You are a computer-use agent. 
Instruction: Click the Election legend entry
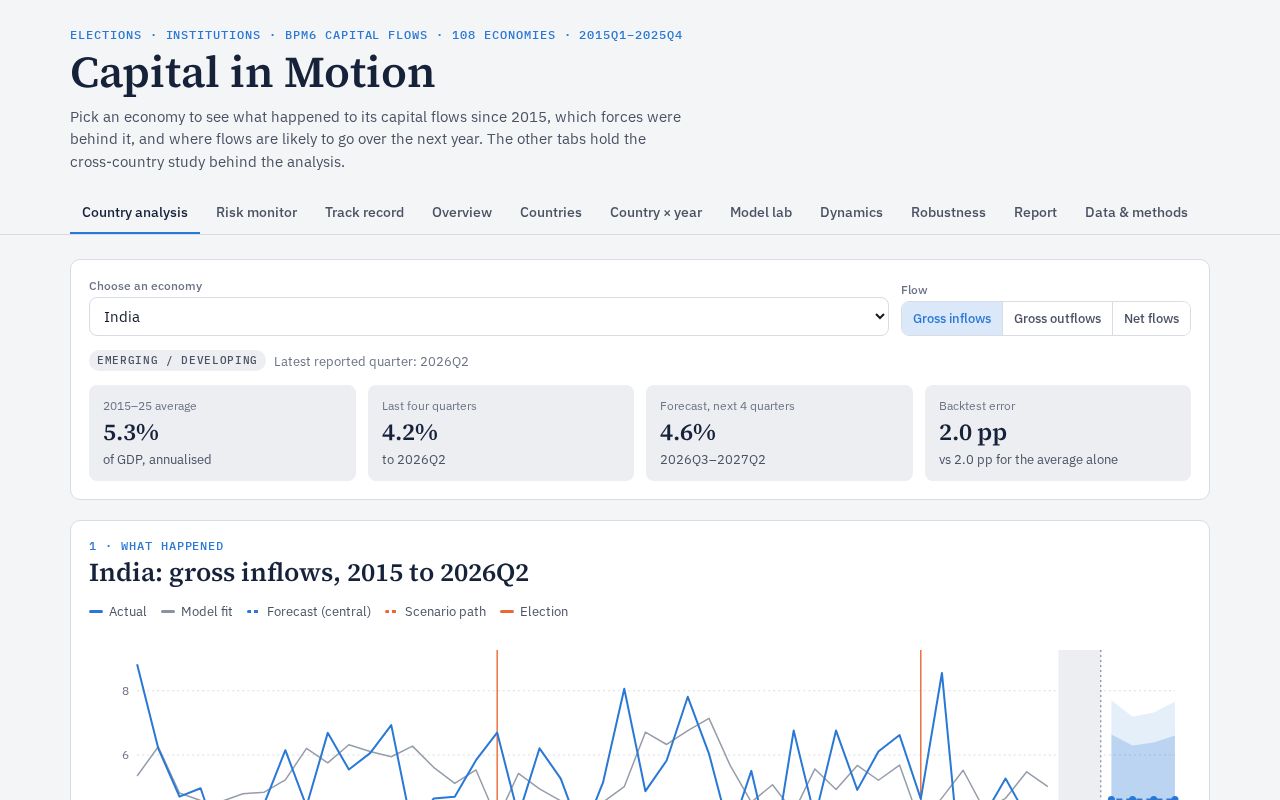point(534,611)
